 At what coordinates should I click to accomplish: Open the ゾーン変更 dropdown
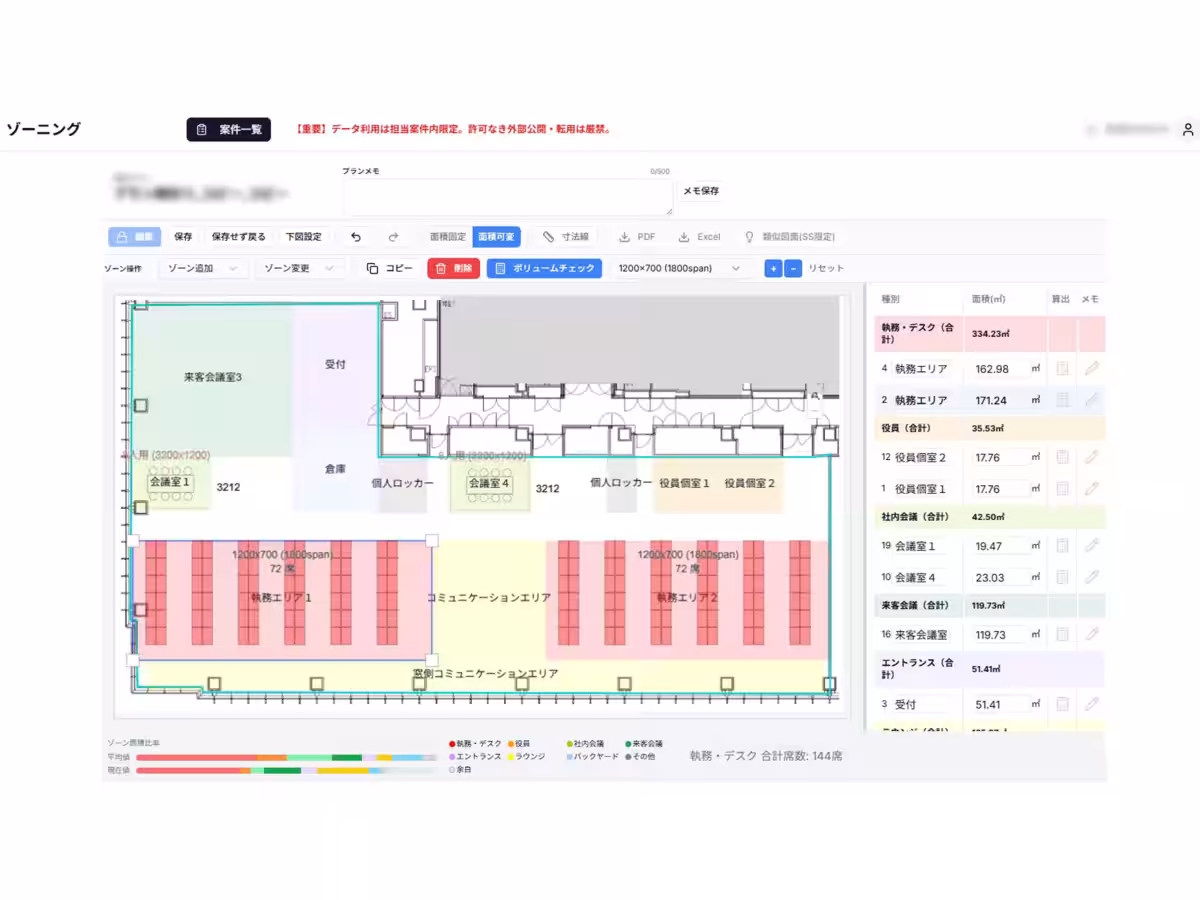299,268
